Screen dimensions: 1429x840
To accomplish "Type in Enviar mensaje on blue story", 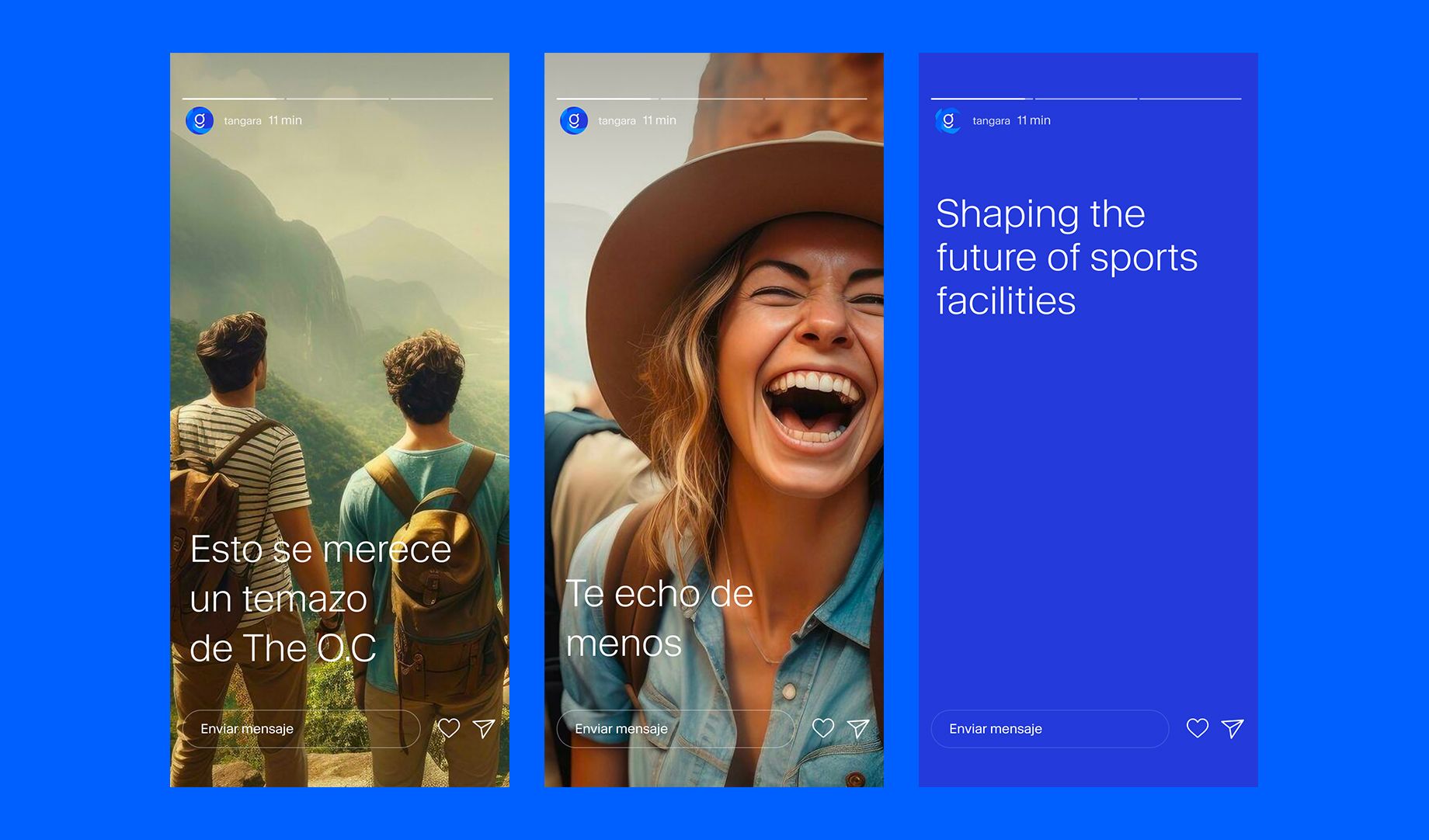I will click(1050, 729).
